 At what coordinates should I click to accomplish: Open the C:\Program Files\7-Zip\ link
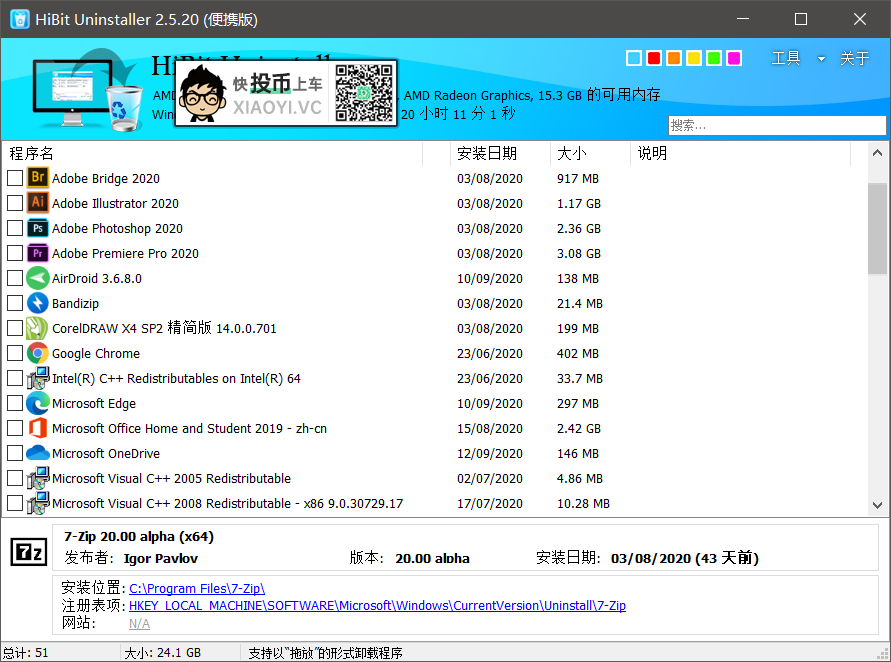click(x=196, y=588)
